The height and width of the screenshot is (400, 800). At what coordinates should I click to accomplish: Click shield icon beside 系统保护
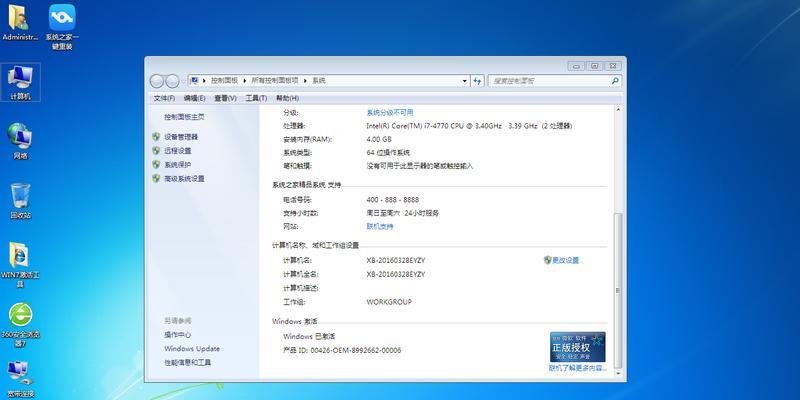coord(156,164)
